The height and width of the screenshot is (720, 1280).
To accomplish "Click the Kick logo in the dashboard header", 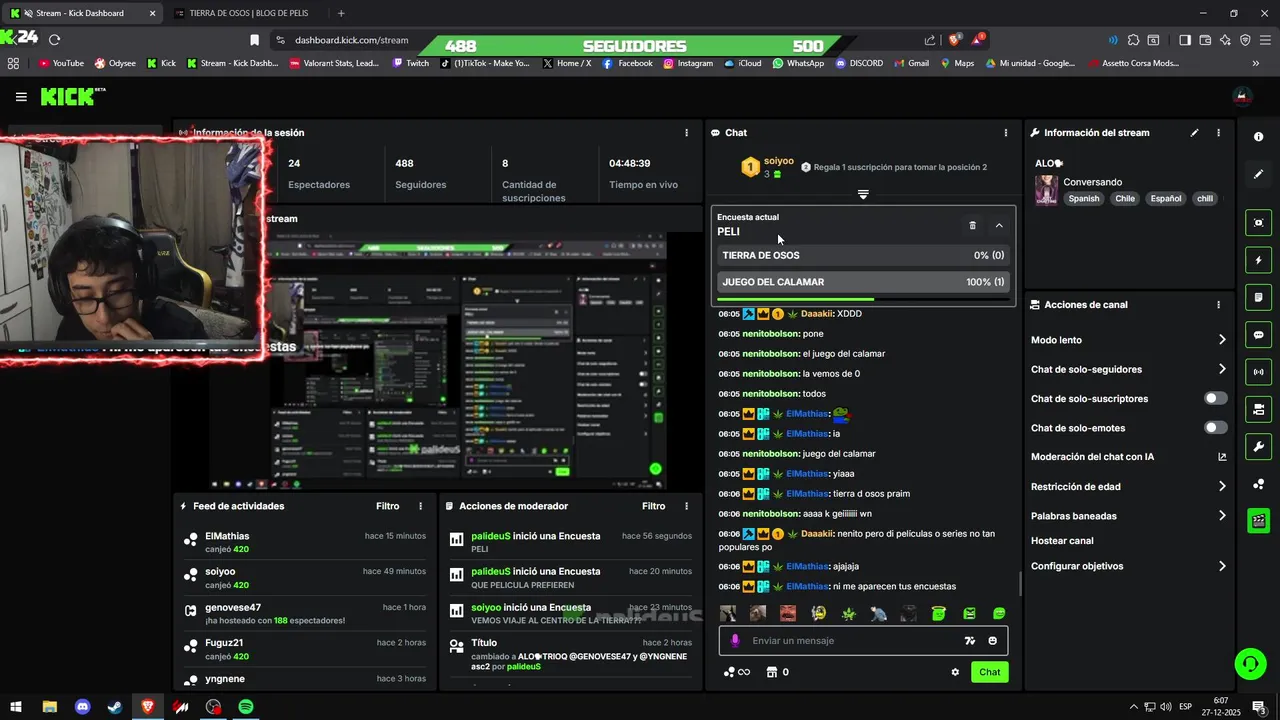I will (x=72, y=96).
